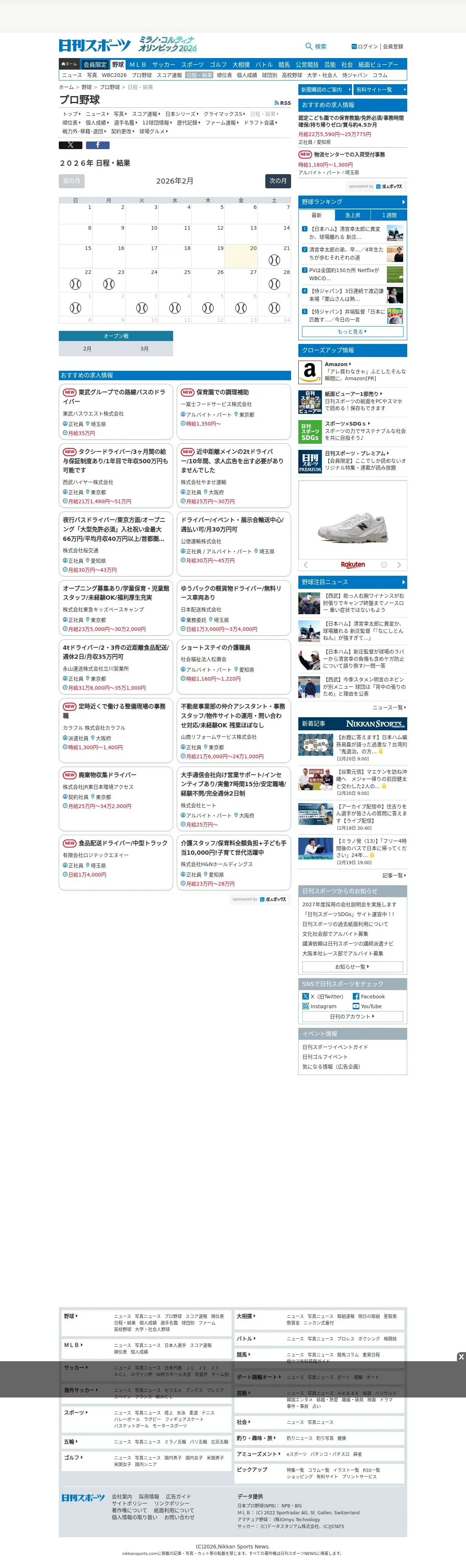Open 日刊スポーツイベントガイド link
This screenshot has width=466, height=1568.
click(x=335, y=1047)
